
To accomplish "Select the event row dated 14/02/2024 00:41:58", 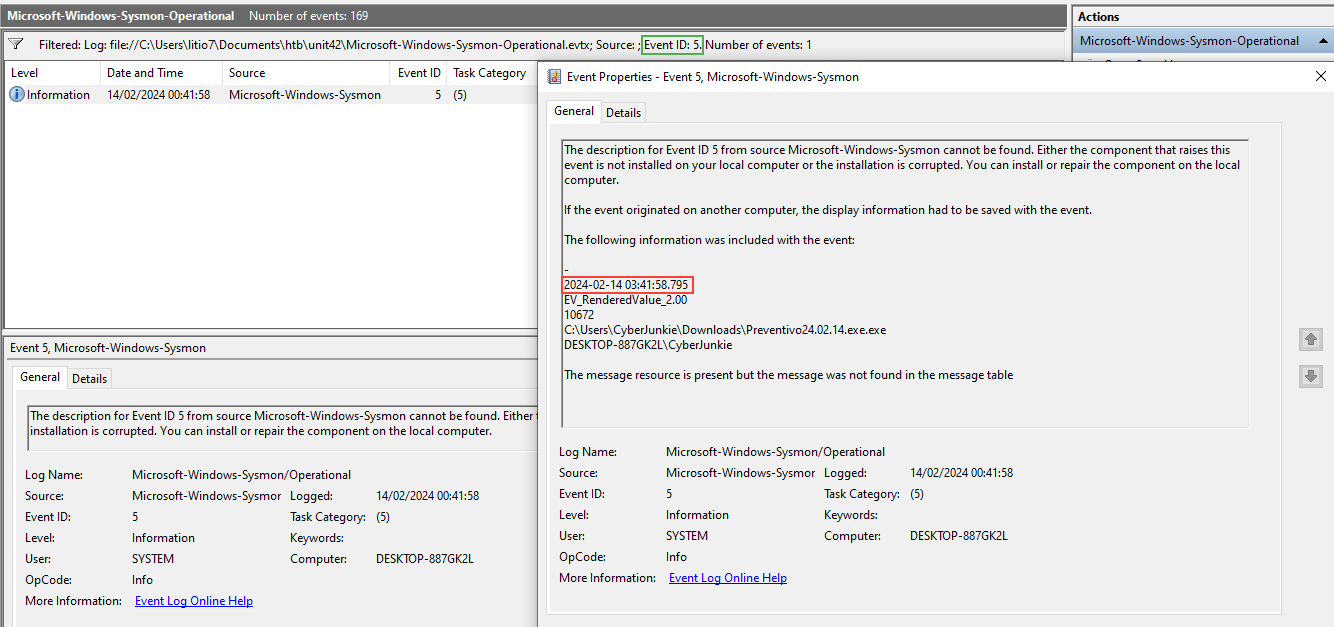I will [271, 95].
